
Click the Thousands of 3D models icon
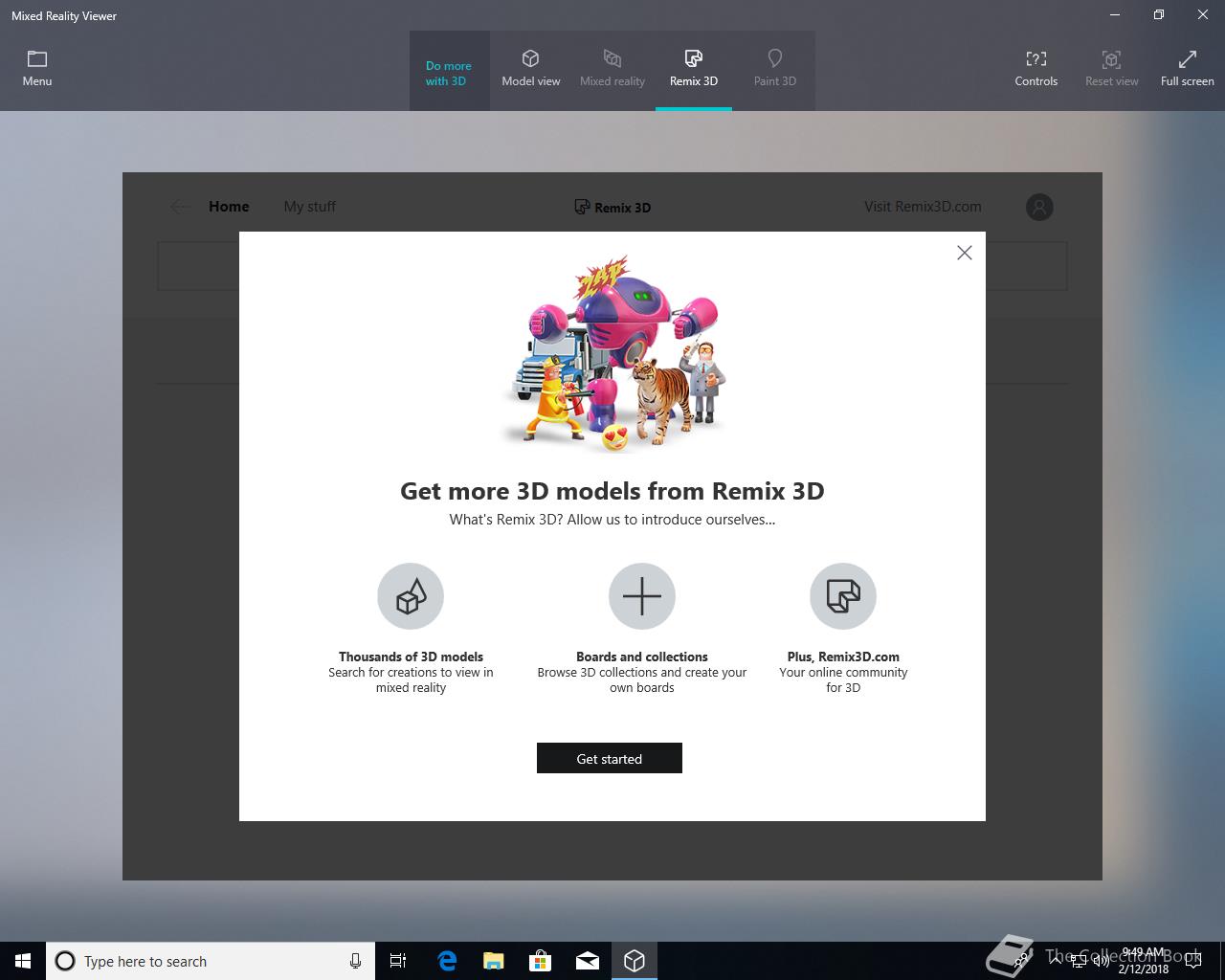(411, 596)
